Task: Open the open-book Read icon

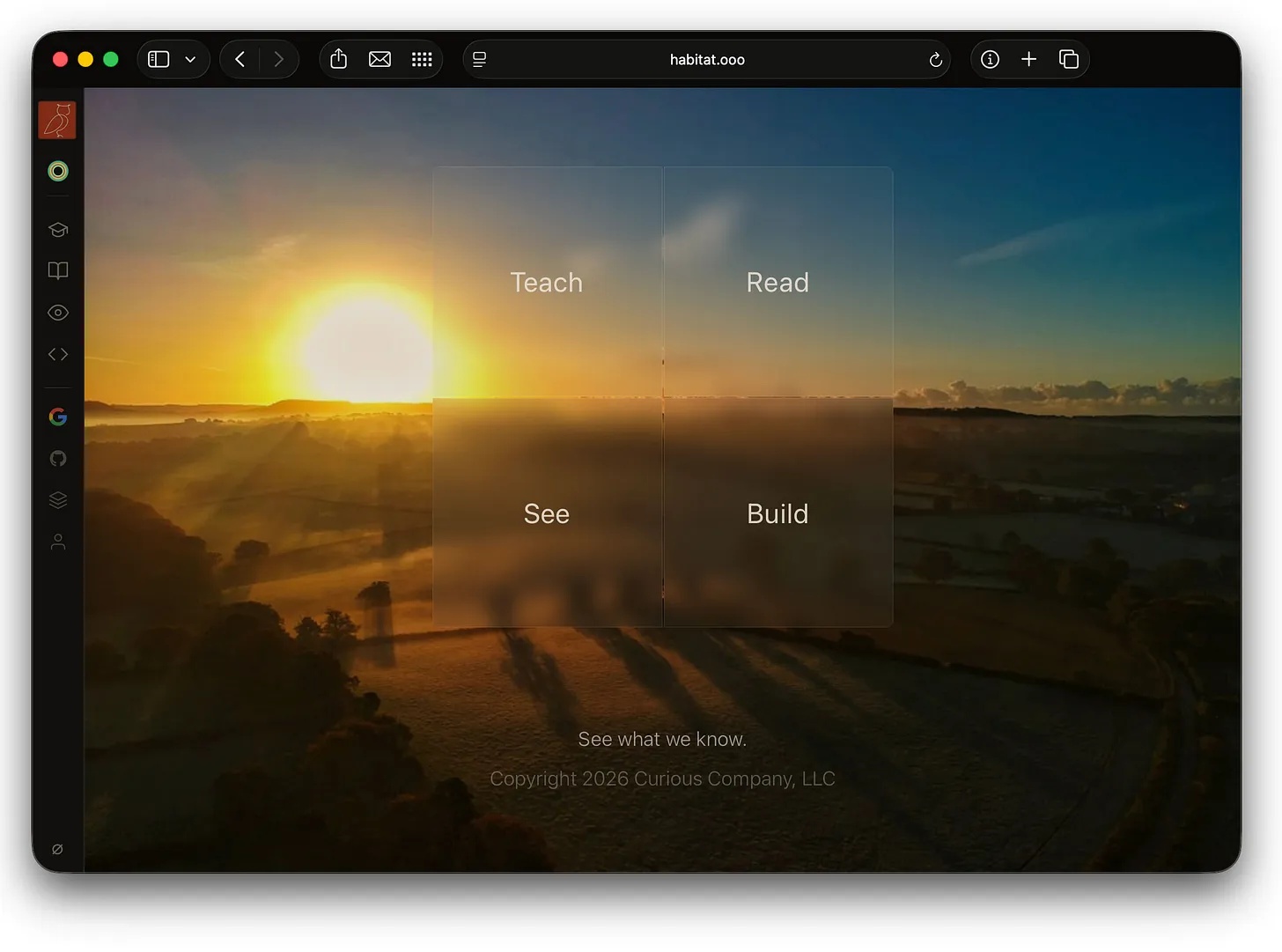Action: (x=58, y=270)
